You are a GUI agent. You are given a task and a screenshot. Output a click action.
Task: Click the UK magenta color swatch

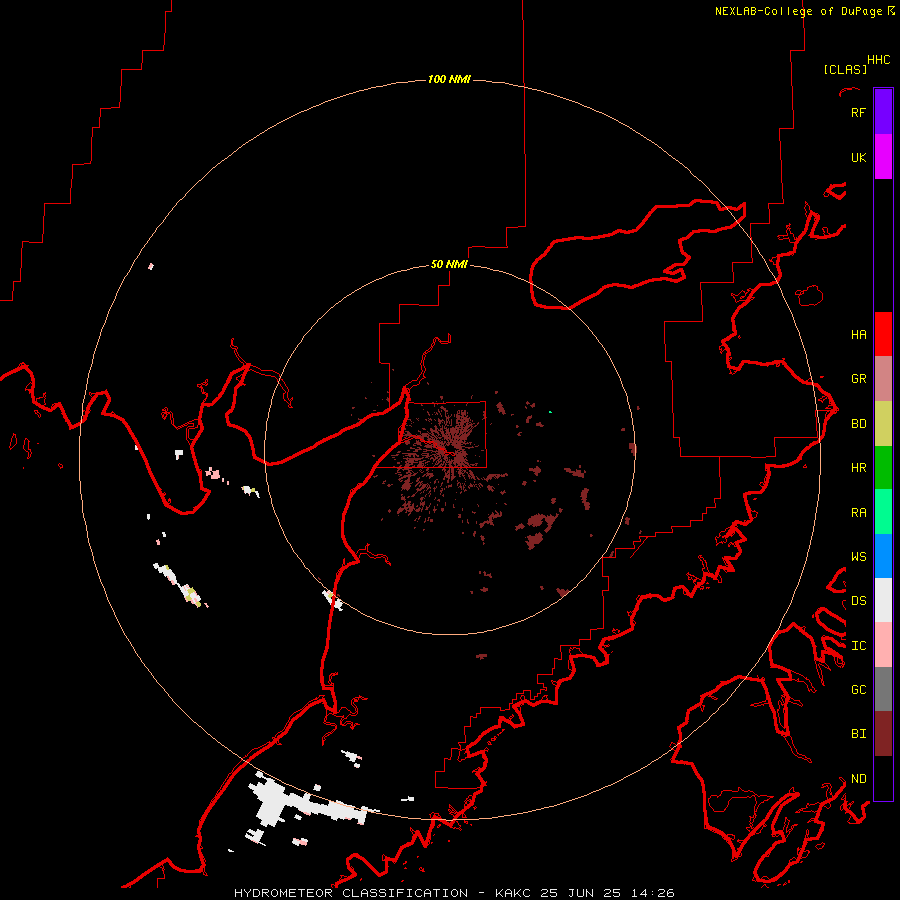point(883,157)
